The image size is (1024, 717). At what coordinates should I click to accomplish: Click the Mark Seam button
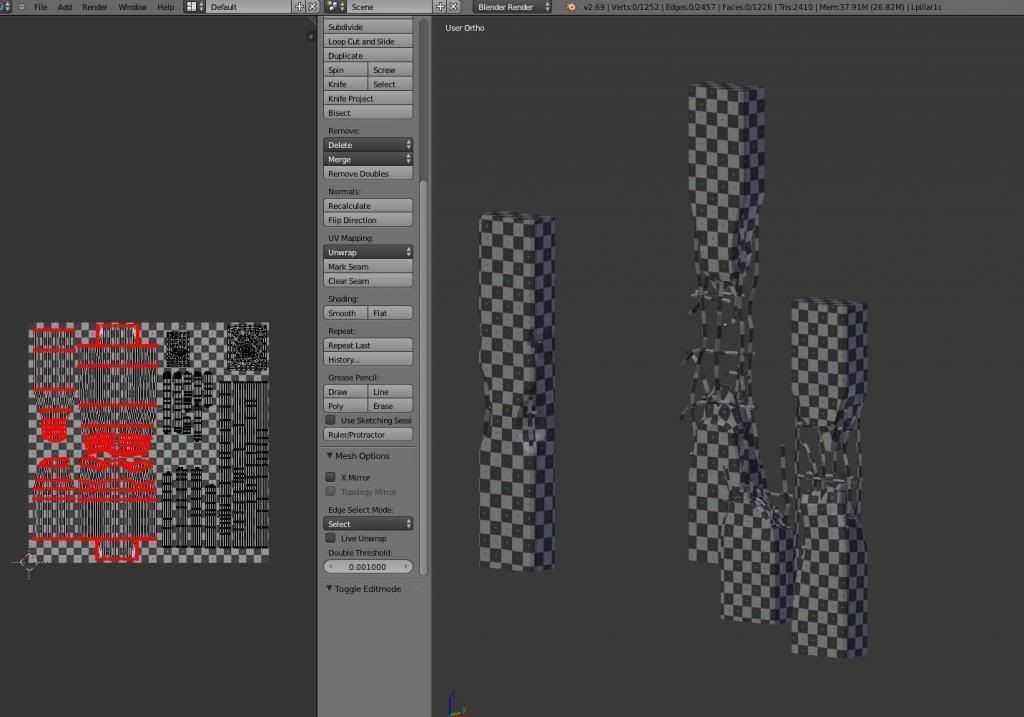(368, 267)
